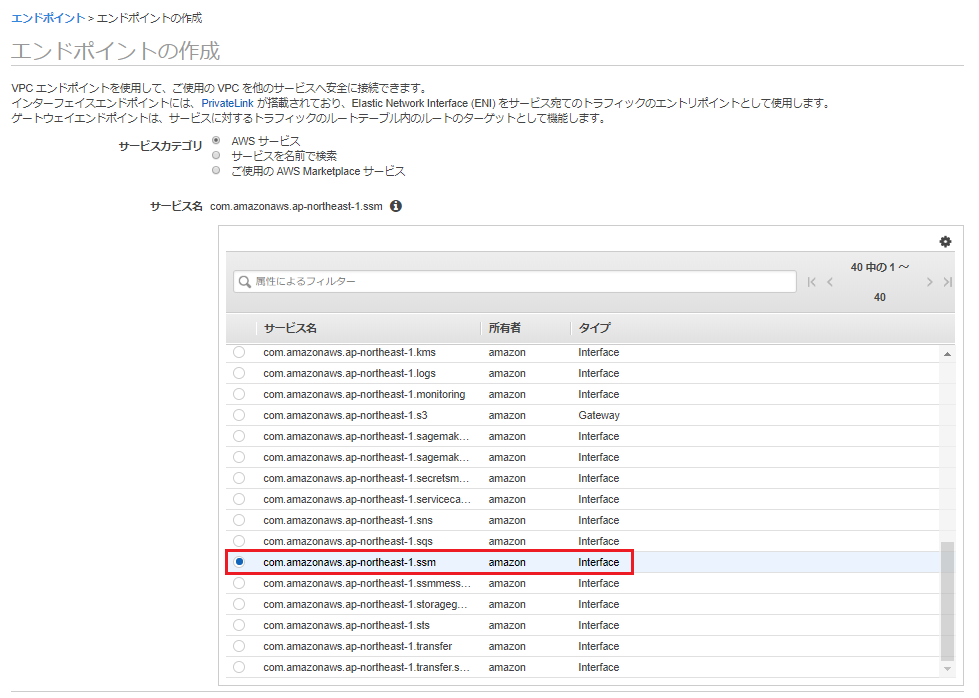Go to first page of services
This screenshot has height=698, width=979.
[x=811, y=282]
